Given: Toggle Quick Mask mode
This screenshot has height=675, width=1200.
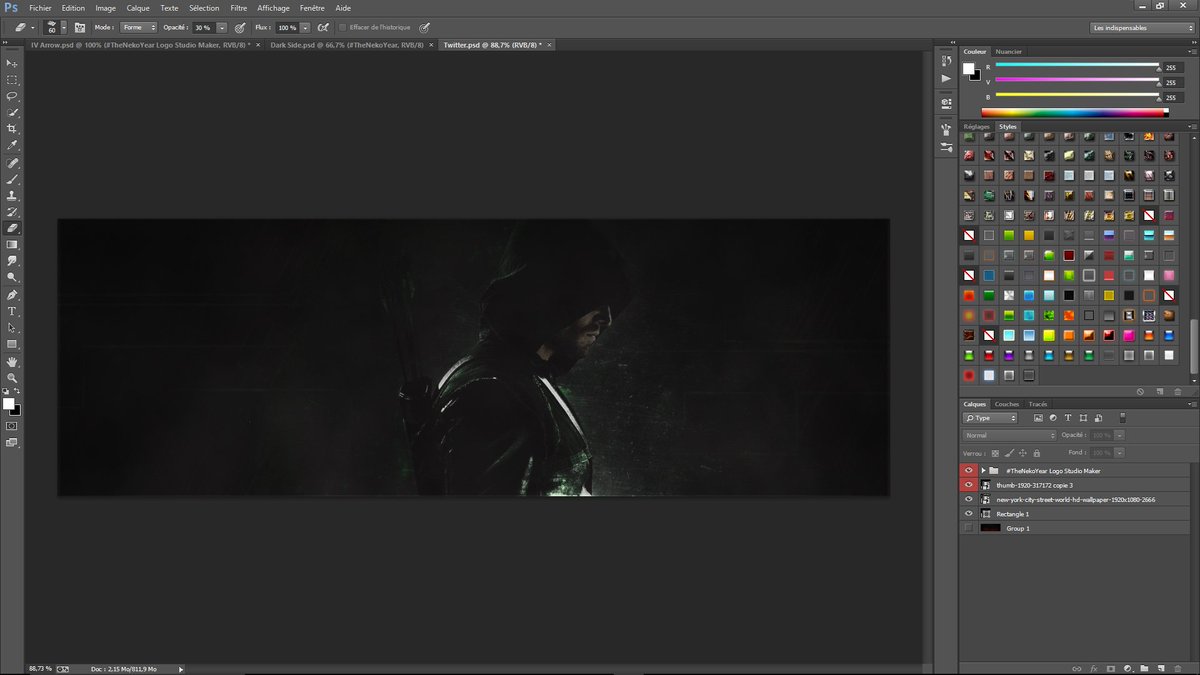Looking at the screenshot, I should coord(12,426).
